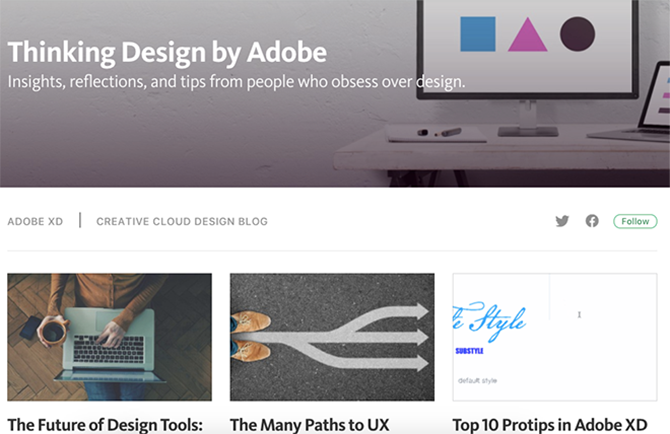Open the Twitter profile icon

(x=562, y=221)
